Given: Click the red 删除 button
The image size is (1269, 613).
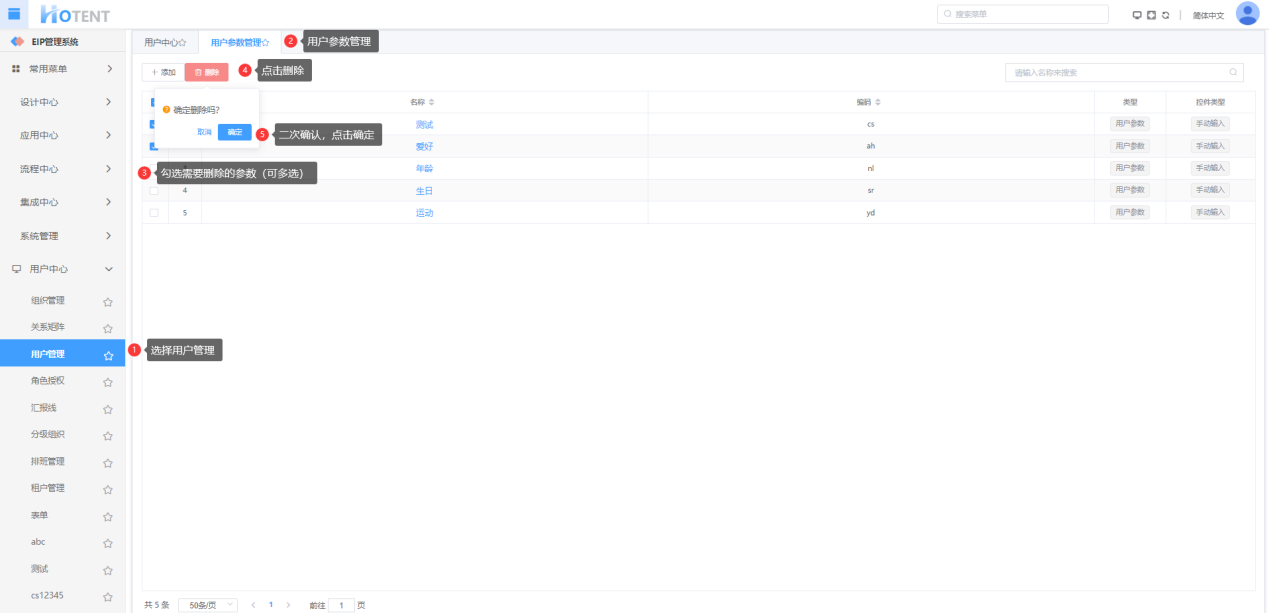Looking at the screenshot, I should (206, 72).
